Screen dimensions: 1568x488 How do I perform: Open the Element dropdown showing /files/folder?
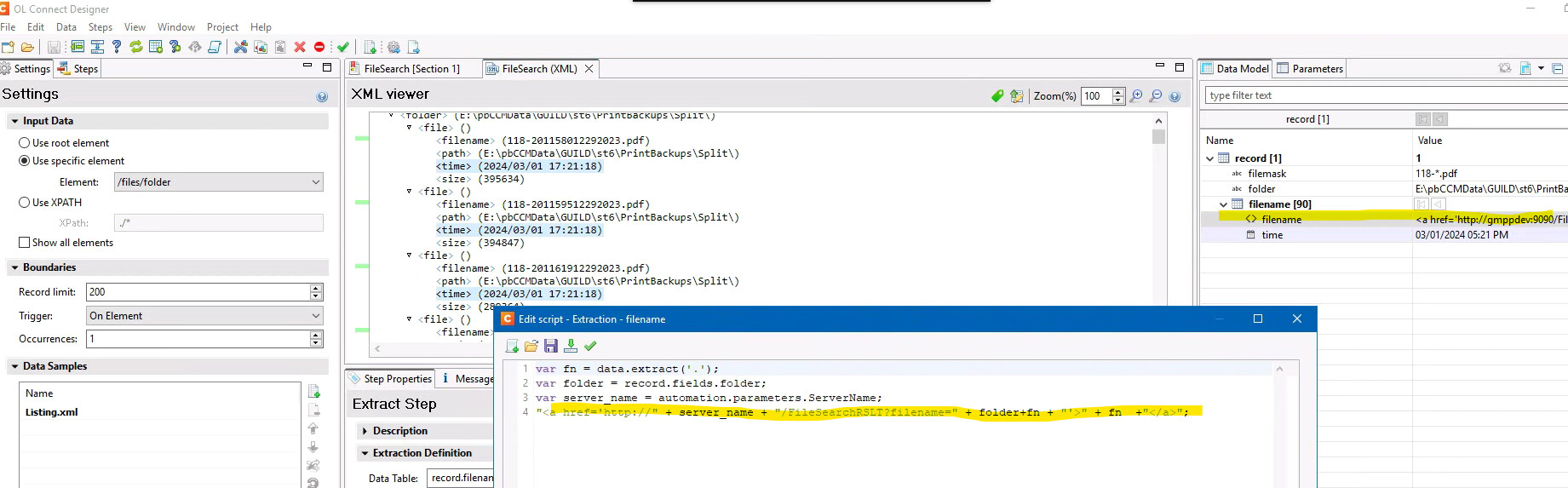pos(315,182)
